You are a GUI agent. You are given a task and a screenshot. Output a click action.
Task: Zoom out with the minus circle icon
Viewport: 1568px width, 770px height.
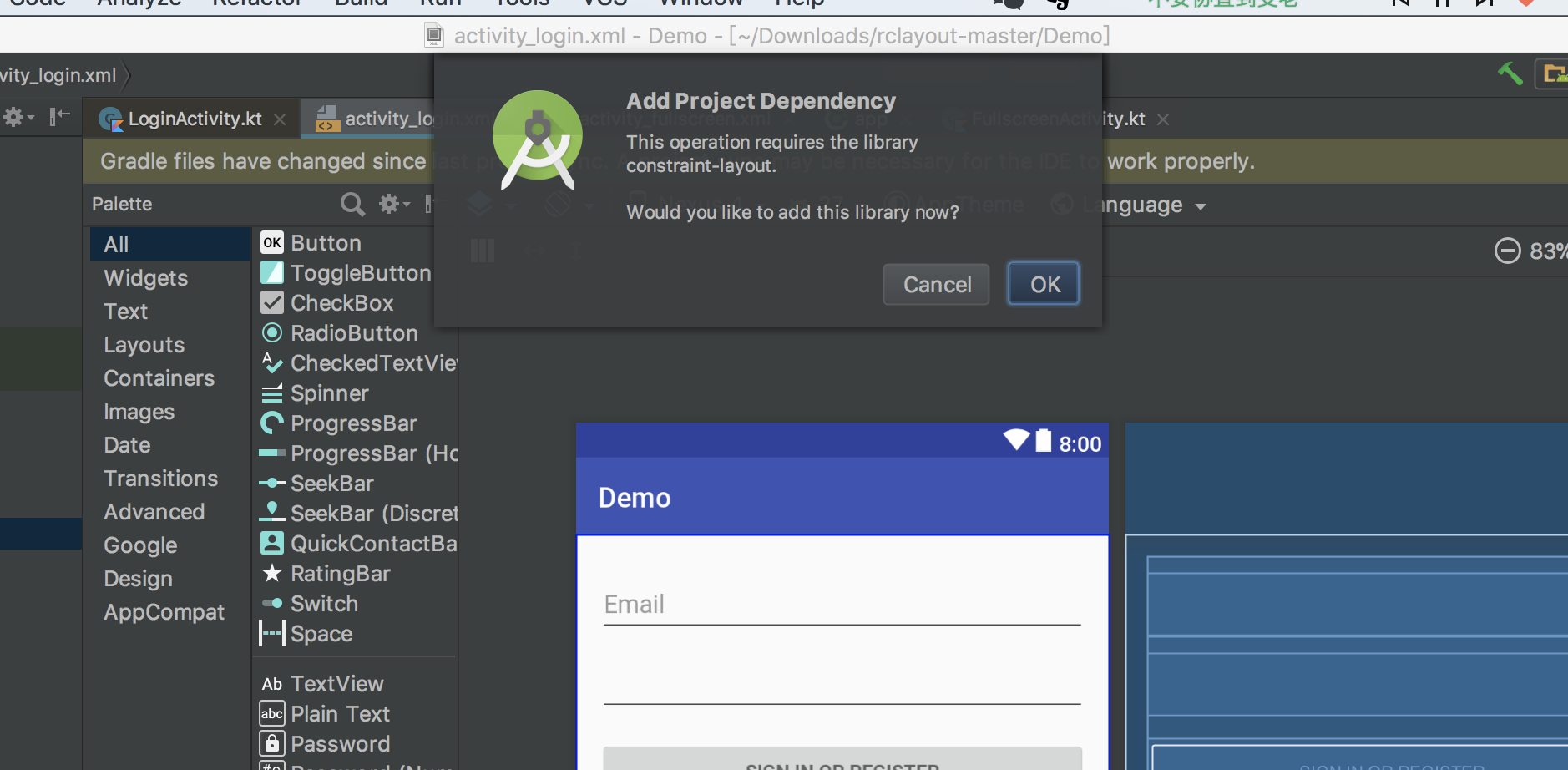1507,251
